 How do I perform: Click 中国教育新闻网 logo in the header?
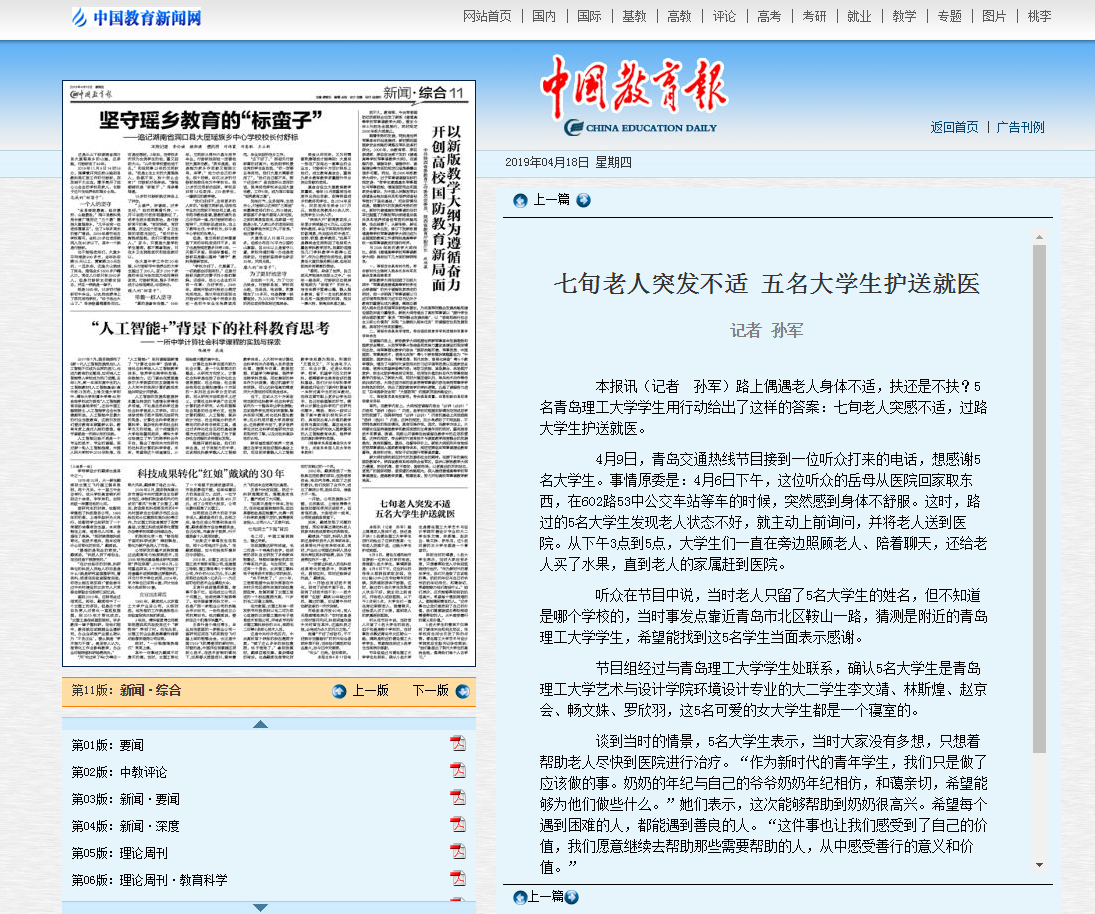[x=137, y=17]
